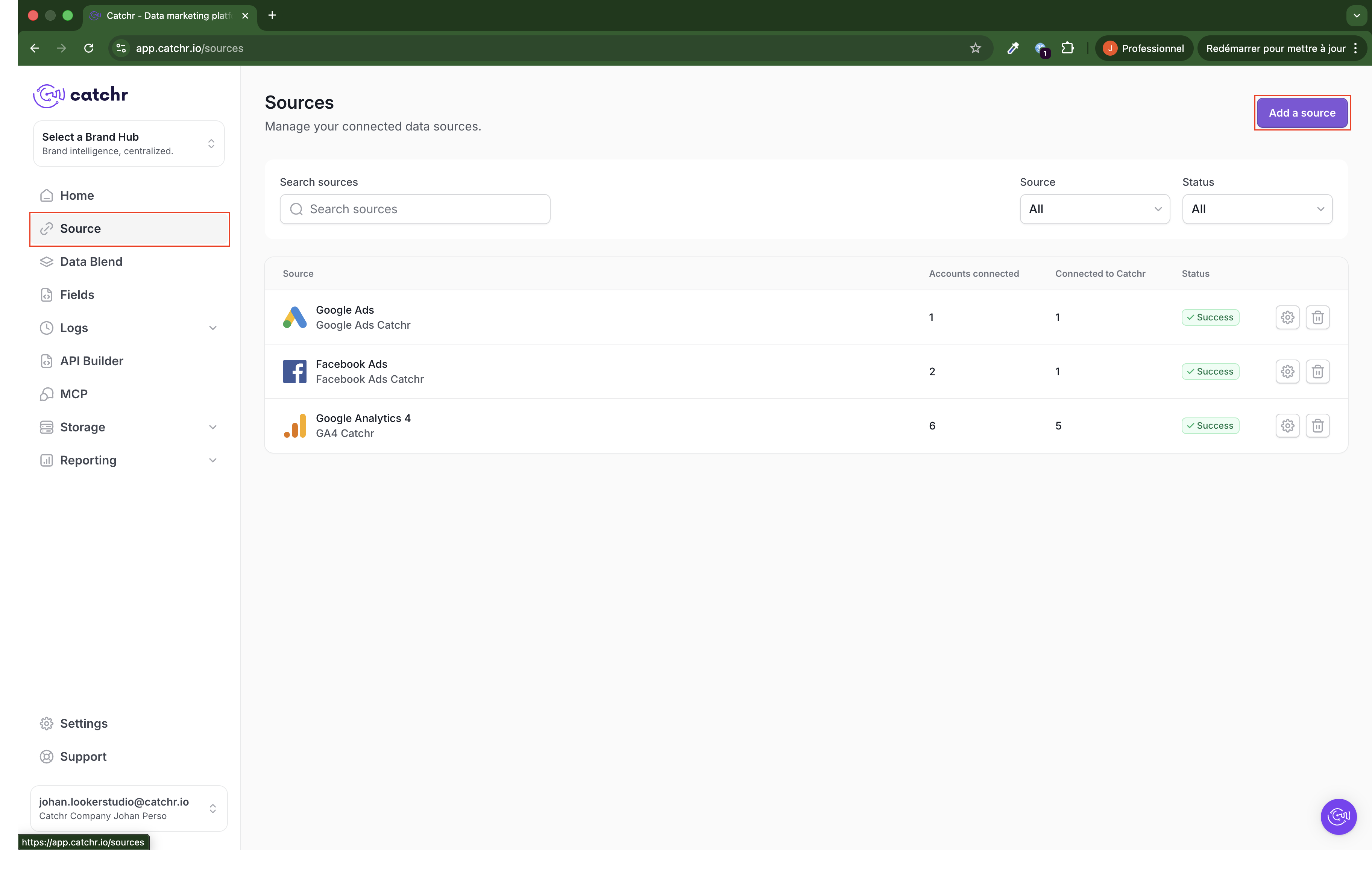Image resolution: width=1372 pixels, height=871 pixels.
Task: Open settings for Google Ads source
Action: coord(1287,317)
